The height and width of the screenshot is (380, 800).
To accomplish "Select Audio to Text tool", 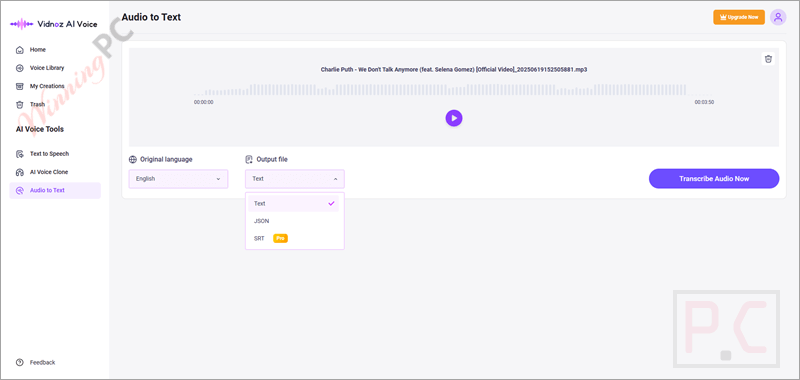I will [x=55, y=190].
